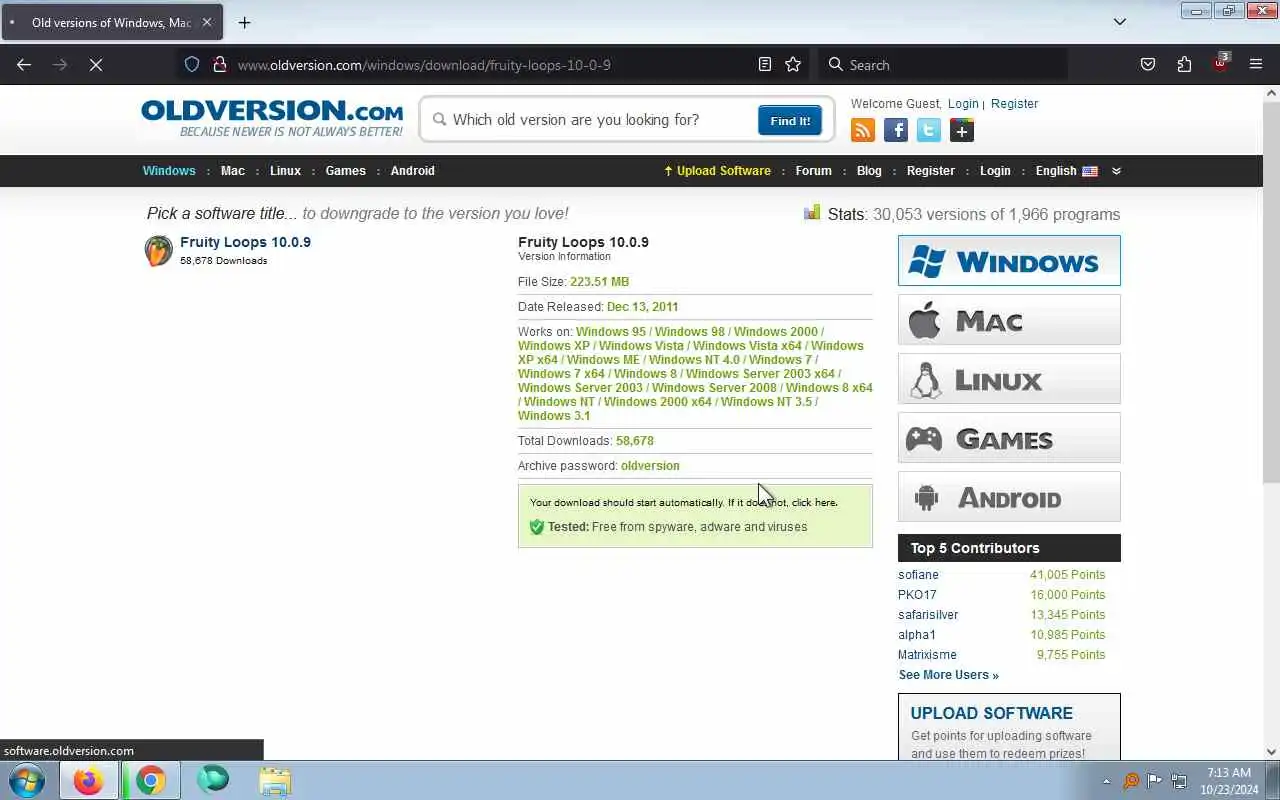Click the Windows 95 compatibility link
The width and height of the screenshot is (1280, 800).
tap(610, 332)
